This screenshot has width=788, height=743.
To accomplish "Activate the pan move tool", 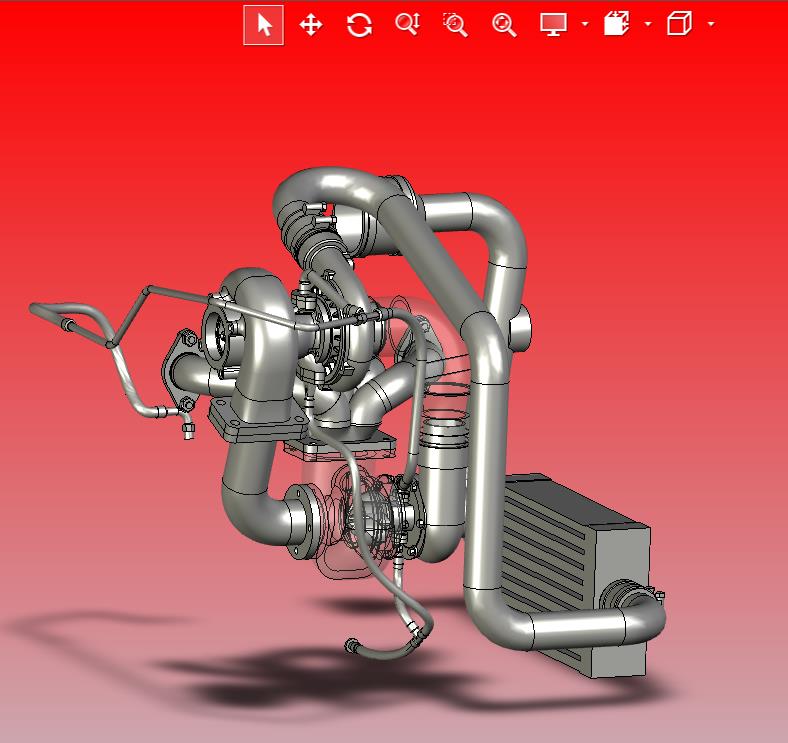I will click(311, 25).
